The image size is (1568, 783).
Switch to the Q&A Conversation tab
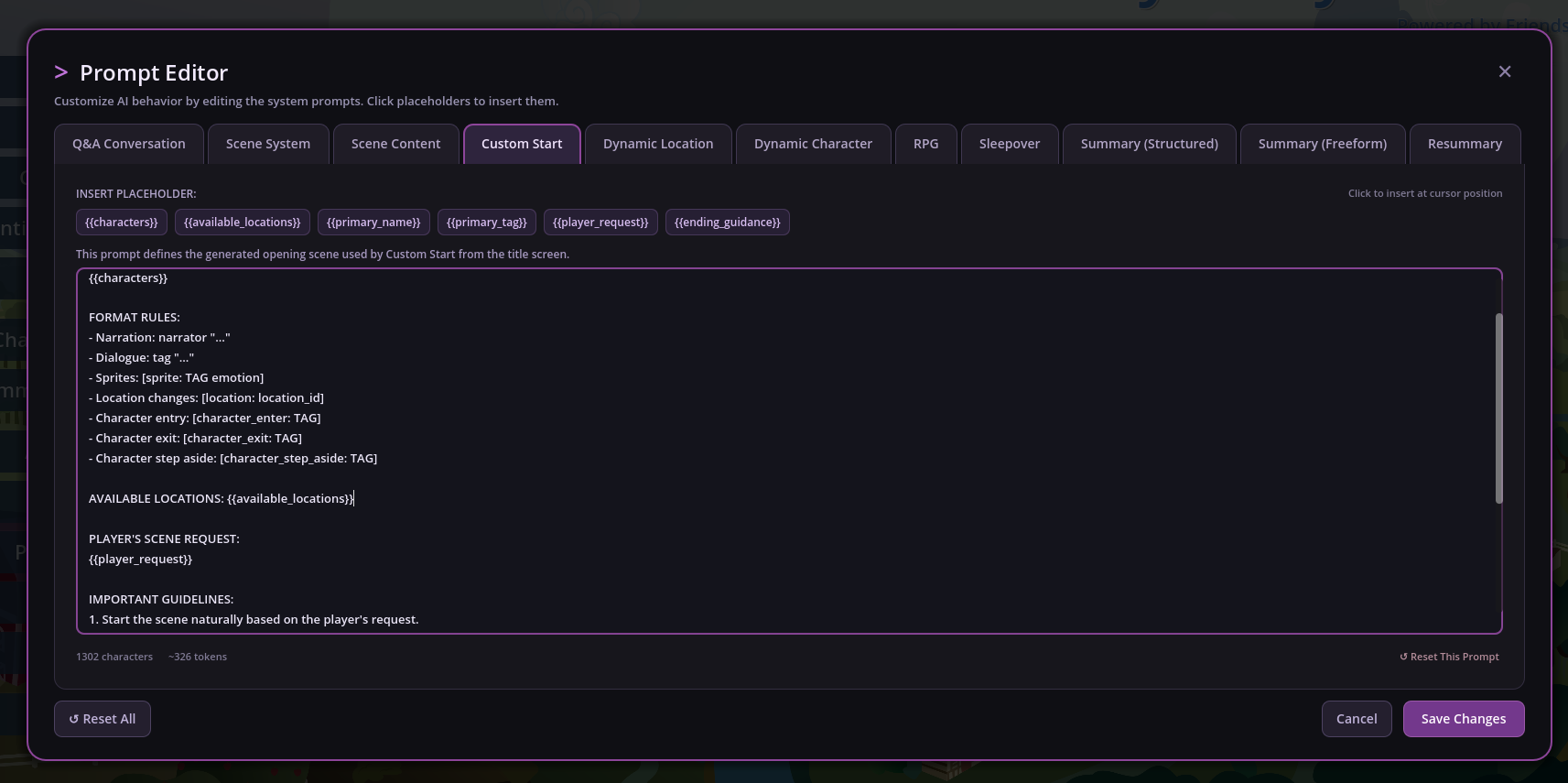(129, 144)
